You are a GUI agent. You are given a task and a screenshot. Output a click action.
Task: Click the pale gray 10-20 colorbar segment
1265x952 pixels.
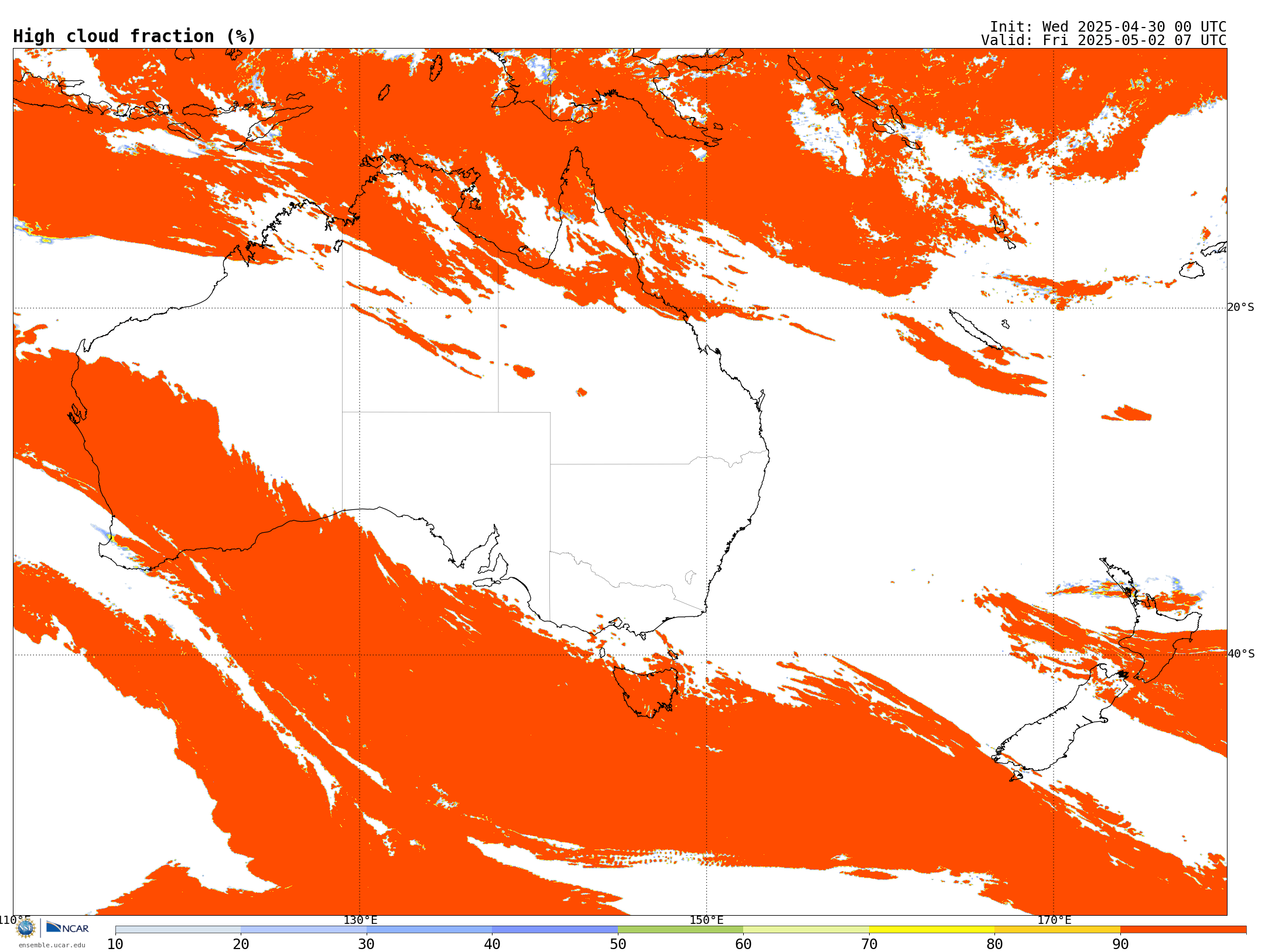click(x=178, y=930)
